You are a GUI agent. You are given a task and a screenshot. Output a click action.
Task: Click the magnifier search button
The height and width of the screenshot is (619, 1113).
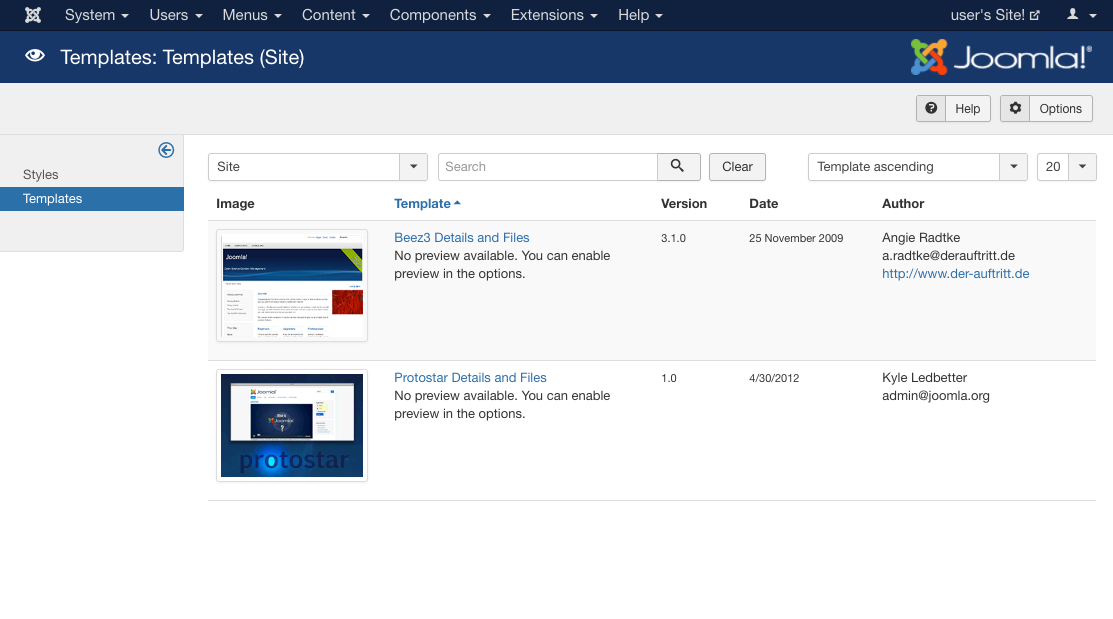(679, 167)
